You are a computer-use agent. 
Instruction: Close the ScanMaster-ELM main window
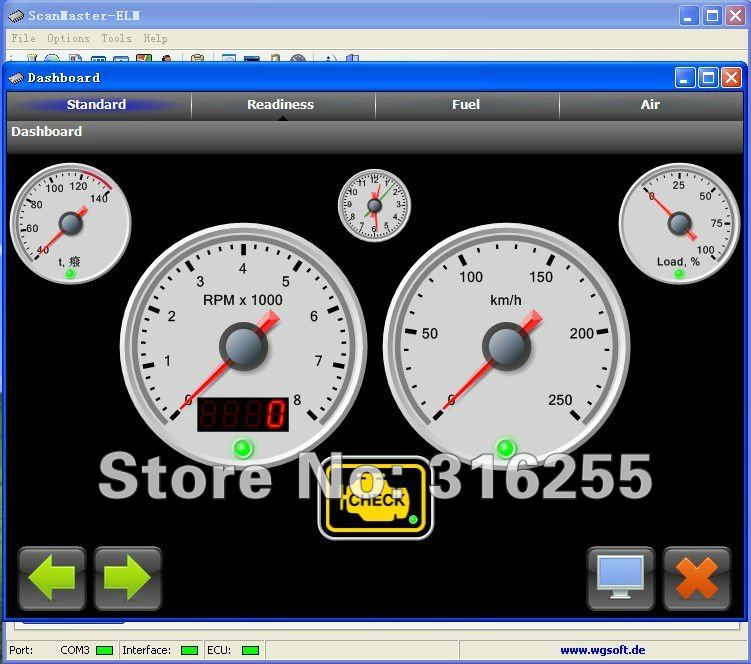point(736,16)
